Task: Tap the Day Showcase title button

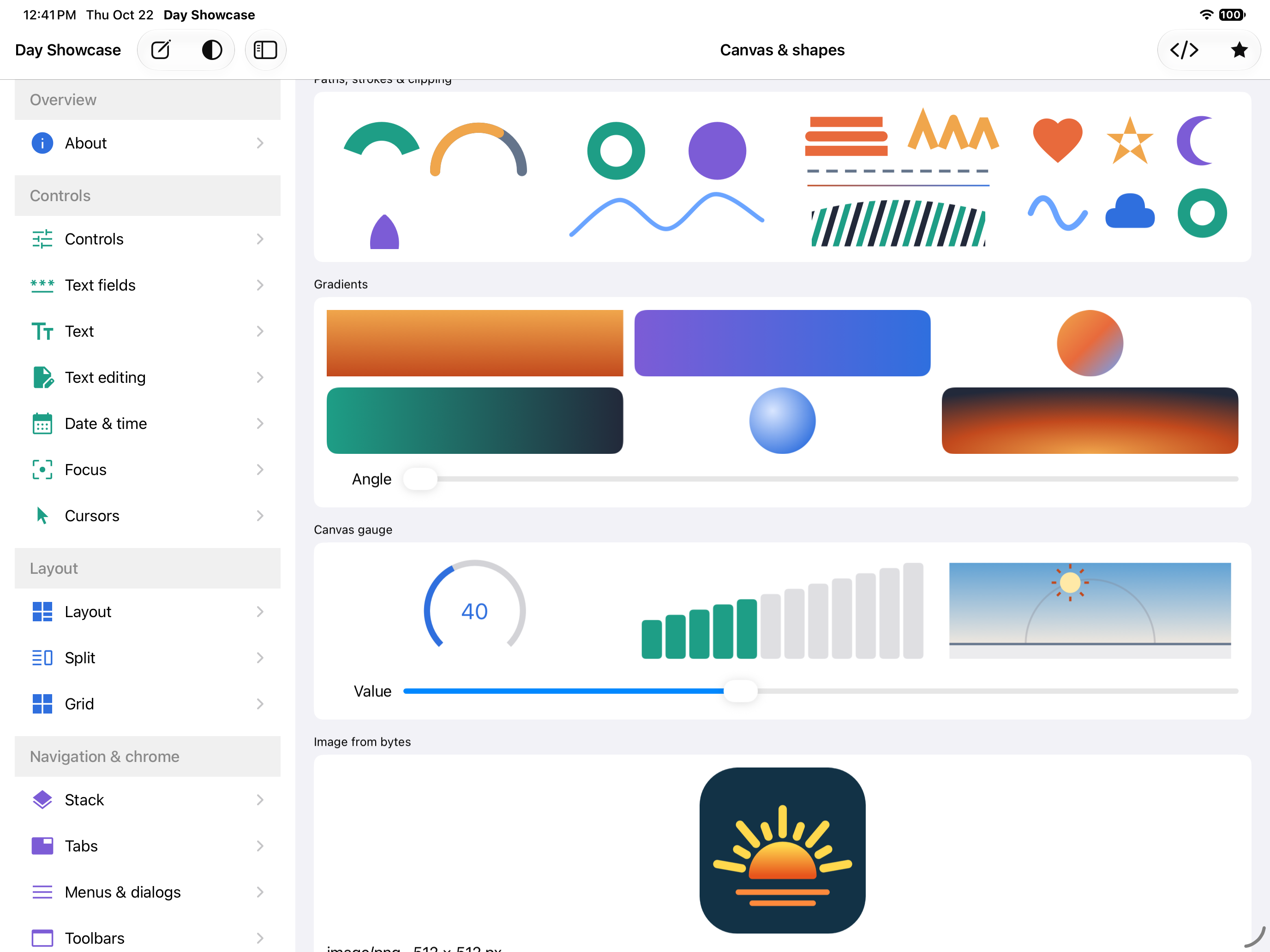Action: pos(68,50)
